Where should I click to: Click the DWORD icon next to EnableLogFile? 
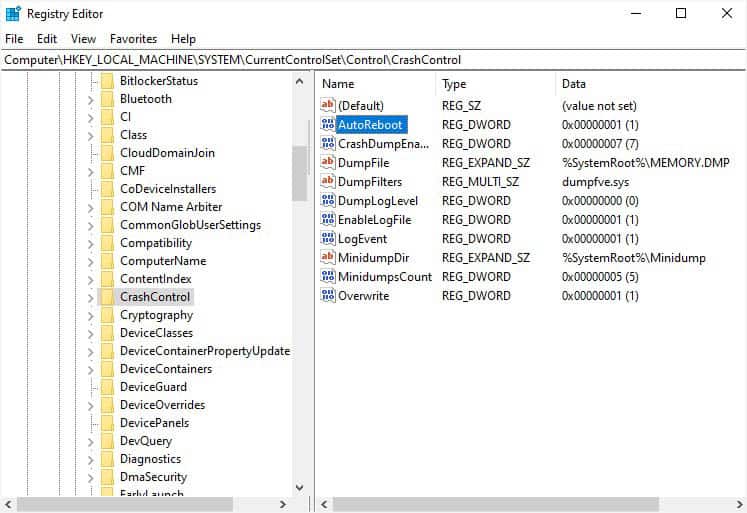(x=328, y=220)
